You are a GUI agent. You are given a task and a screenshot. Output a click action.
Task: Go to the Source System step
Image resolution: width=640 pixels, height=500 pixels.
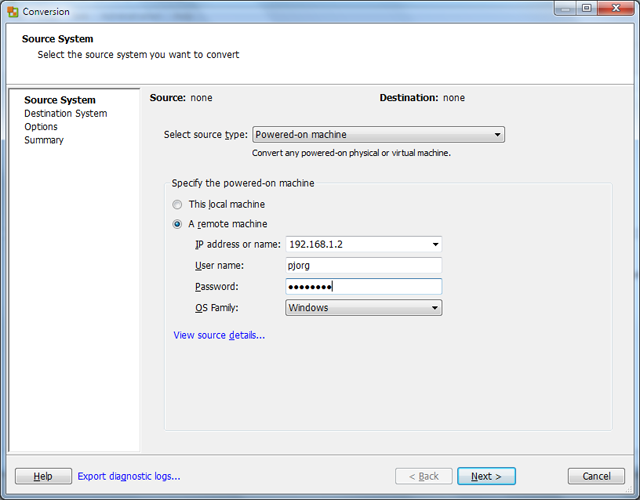(x=60, y=100)
